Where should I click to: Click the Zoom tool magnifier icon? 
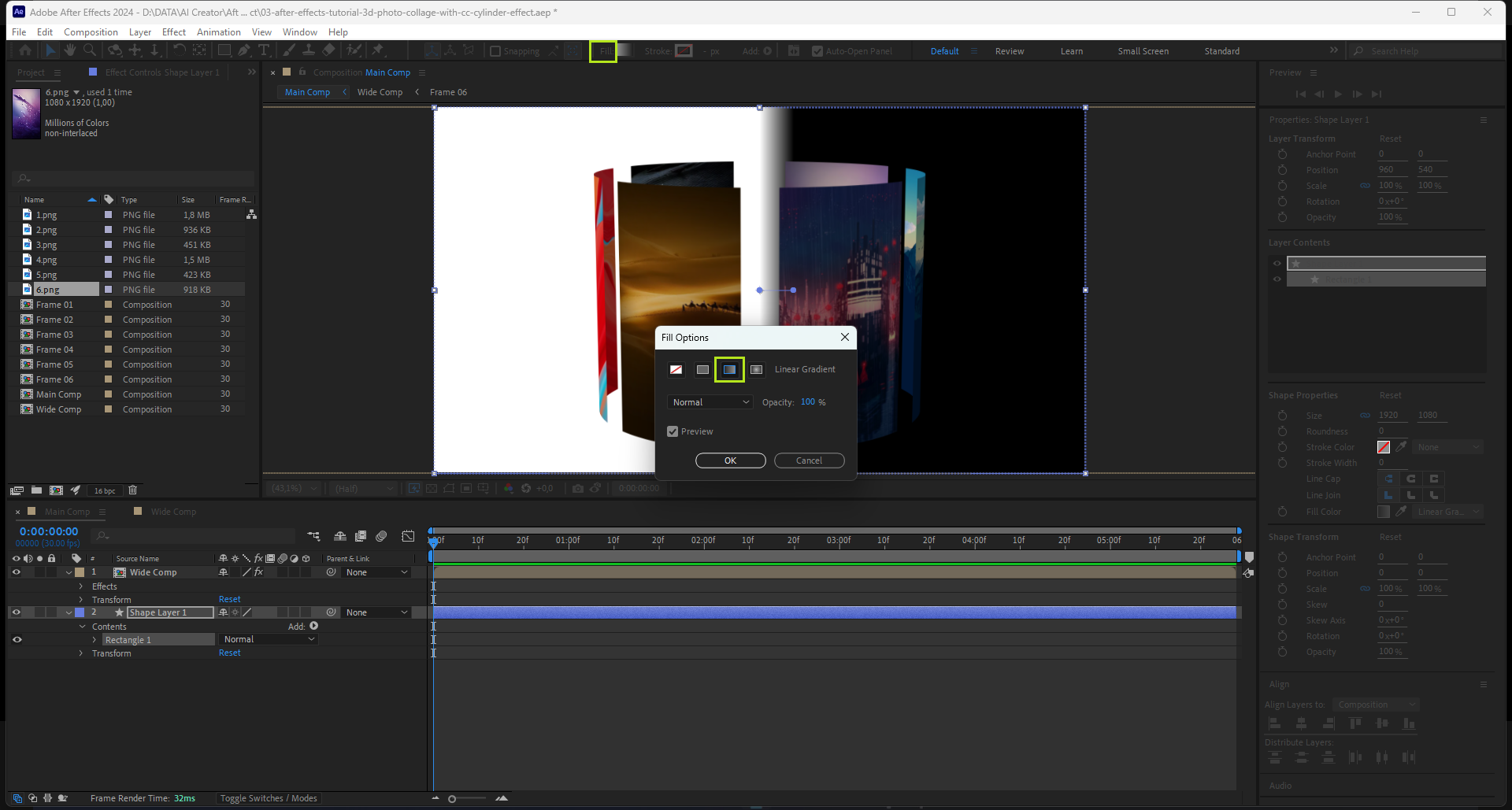(x=90, y=50)
